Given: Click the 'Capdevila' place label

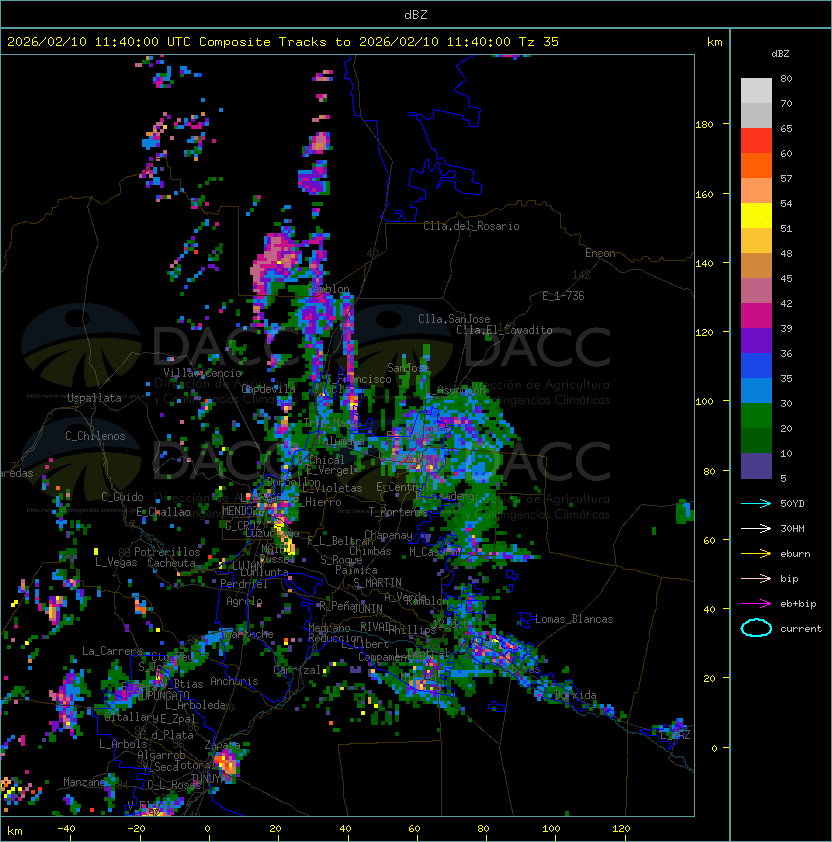Looking at the screenshot, I should point(268,389).
